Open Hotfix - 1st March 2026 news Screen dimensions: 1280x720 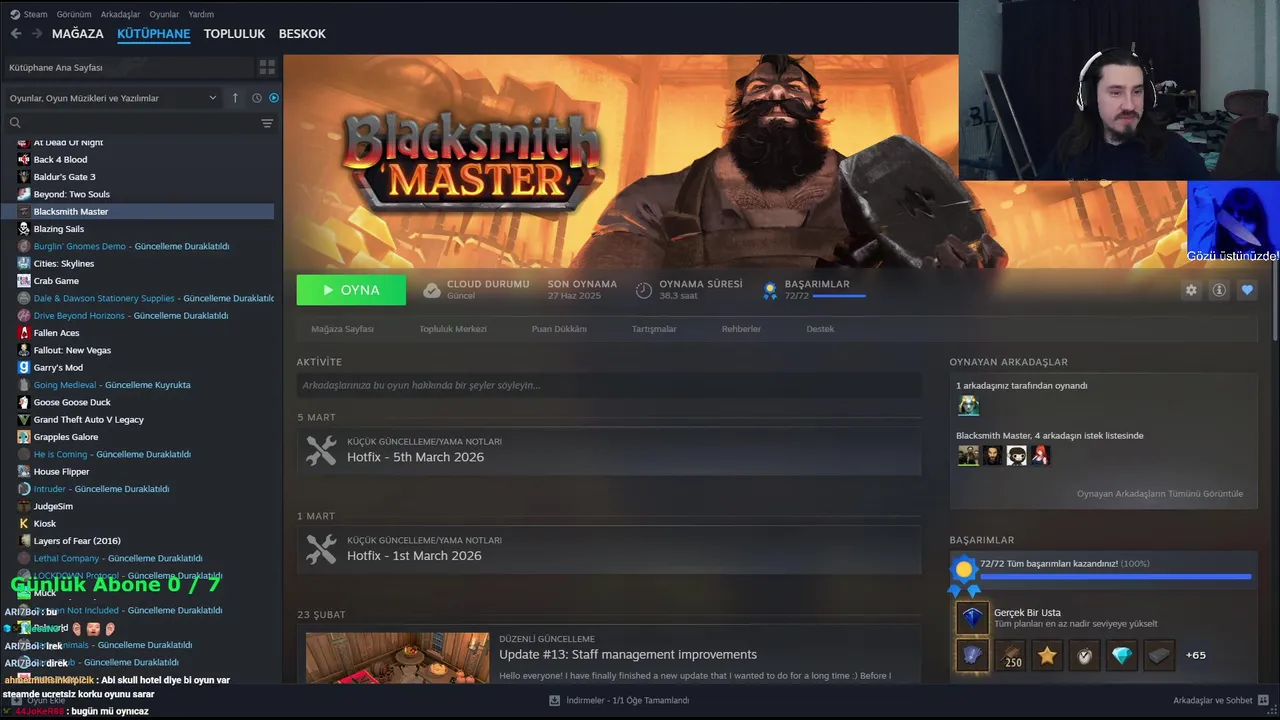[609, 549]
